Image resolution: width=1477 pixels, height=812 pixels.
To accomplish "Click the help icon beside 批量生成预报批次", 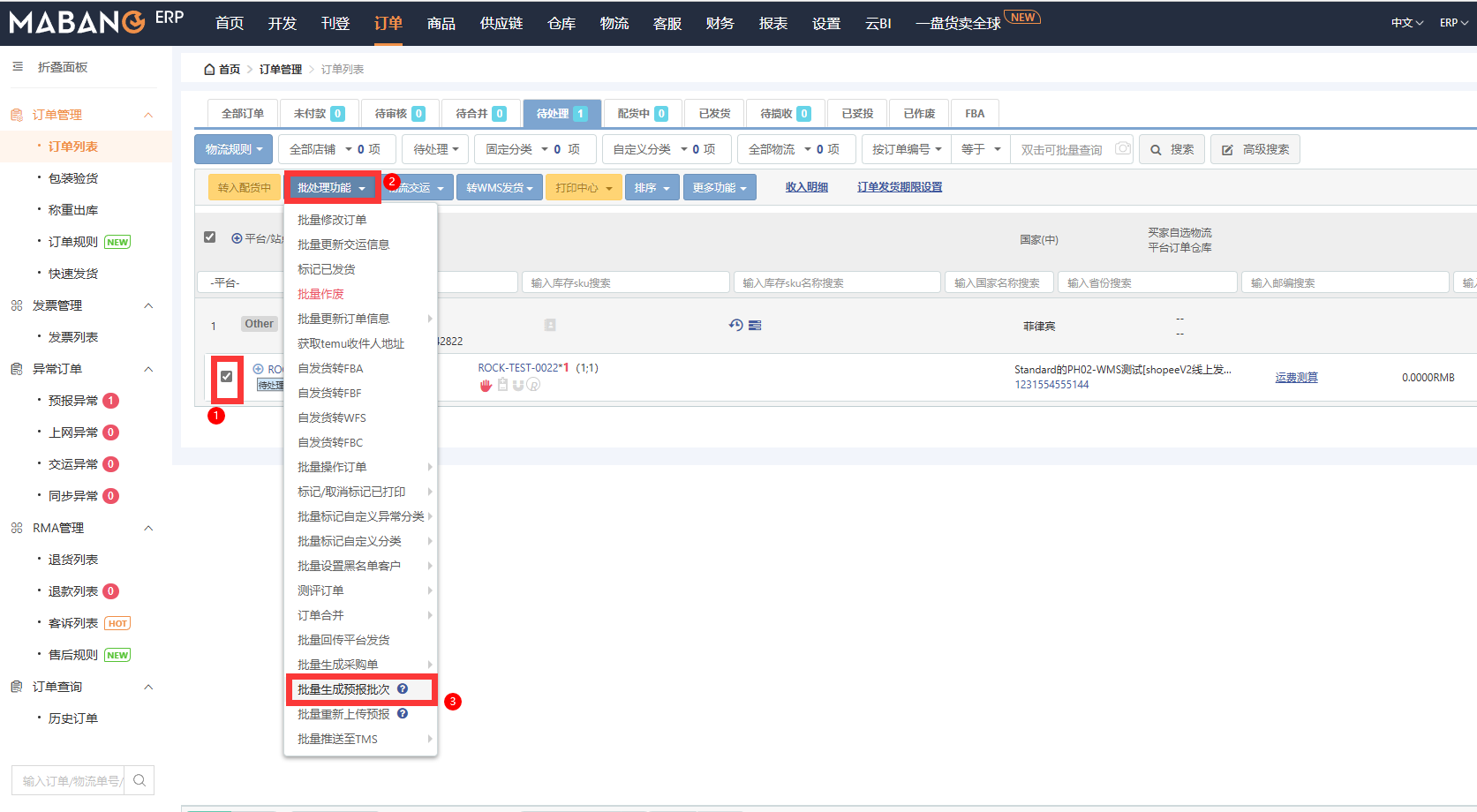I will [403, 689].
